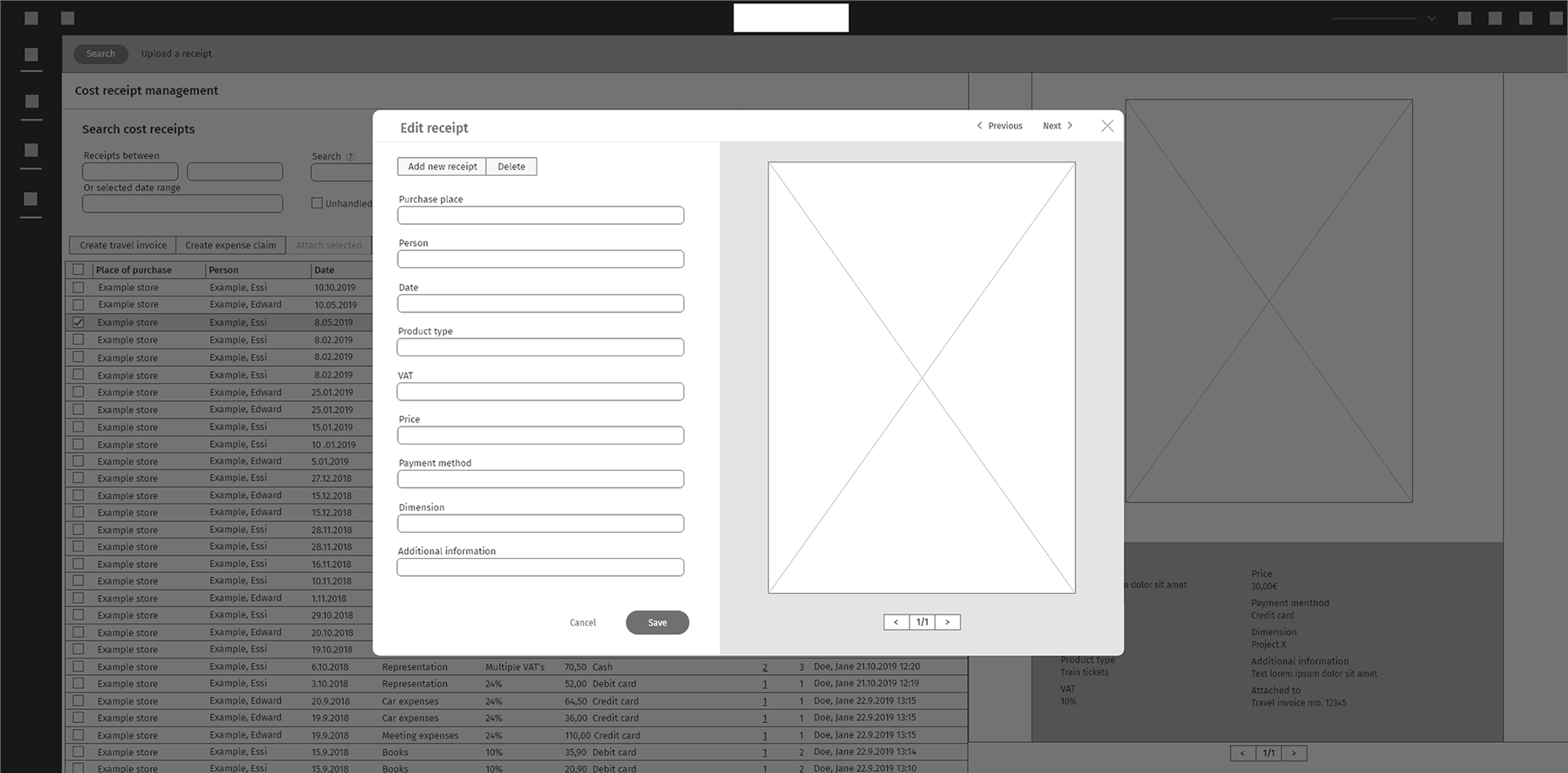This screenshot has width=1568, height=773.
Task: Click first square icon in top bar
Action: 31,18
